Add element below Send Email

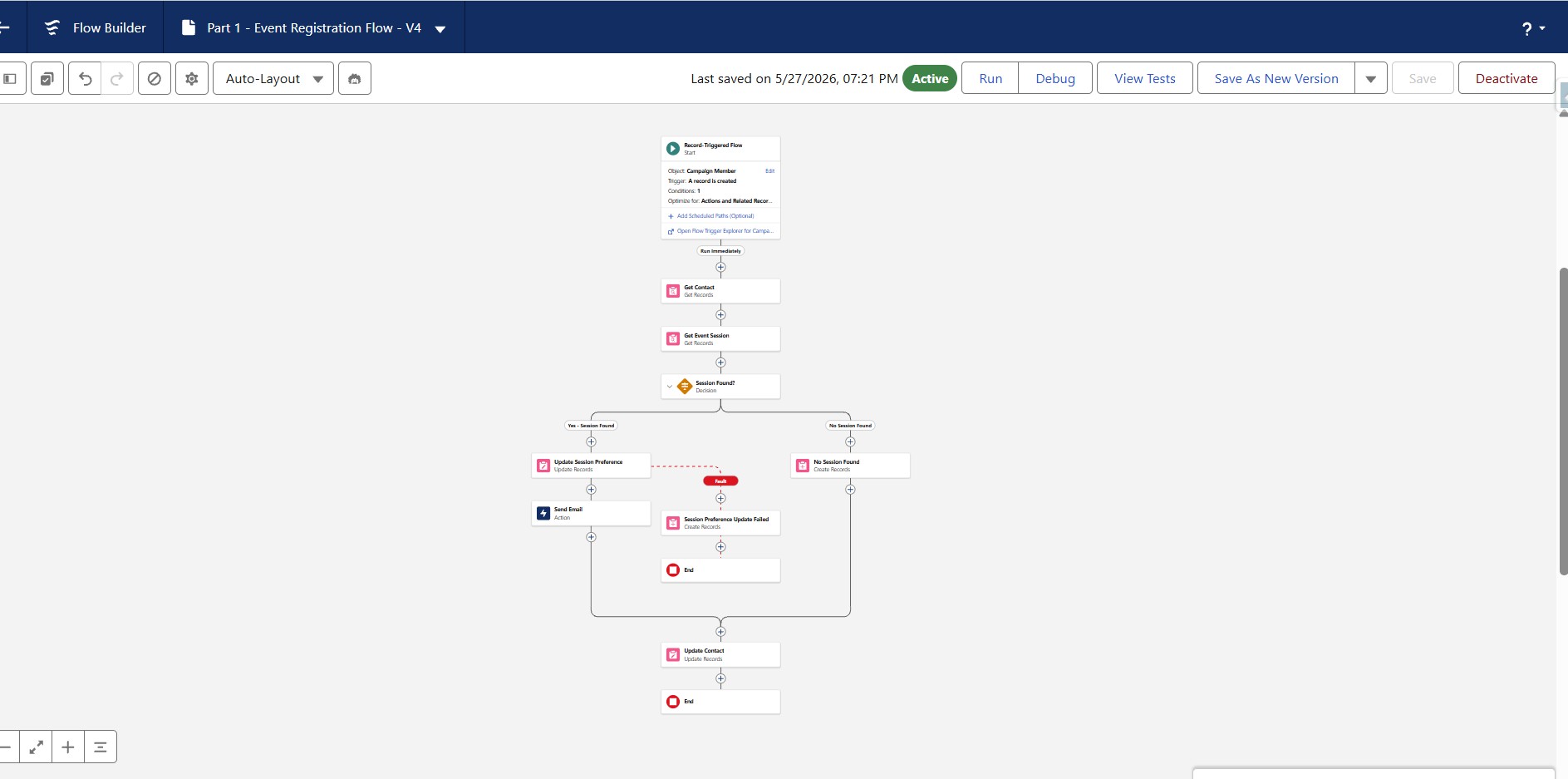tap(591, 537)
